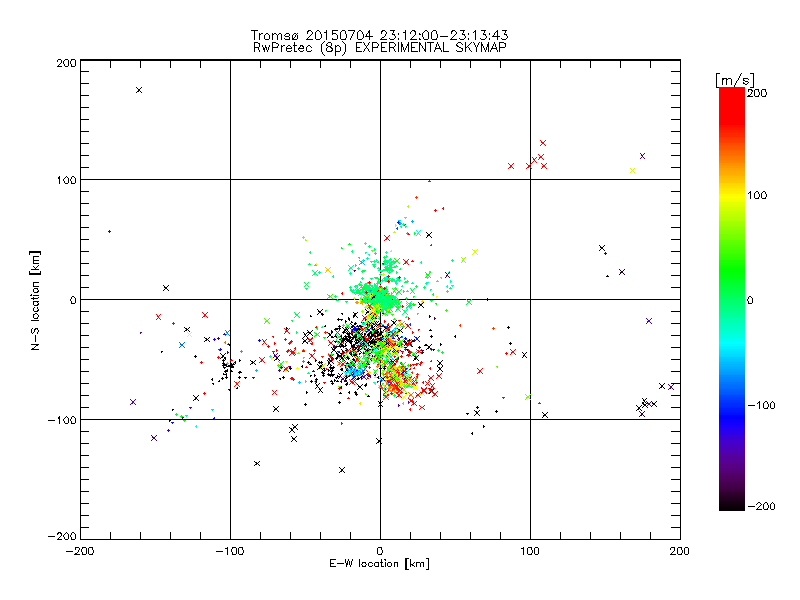The image size is (800, 600).
Task: Click the x-axis tick label "100"
Action: [530, 551]
